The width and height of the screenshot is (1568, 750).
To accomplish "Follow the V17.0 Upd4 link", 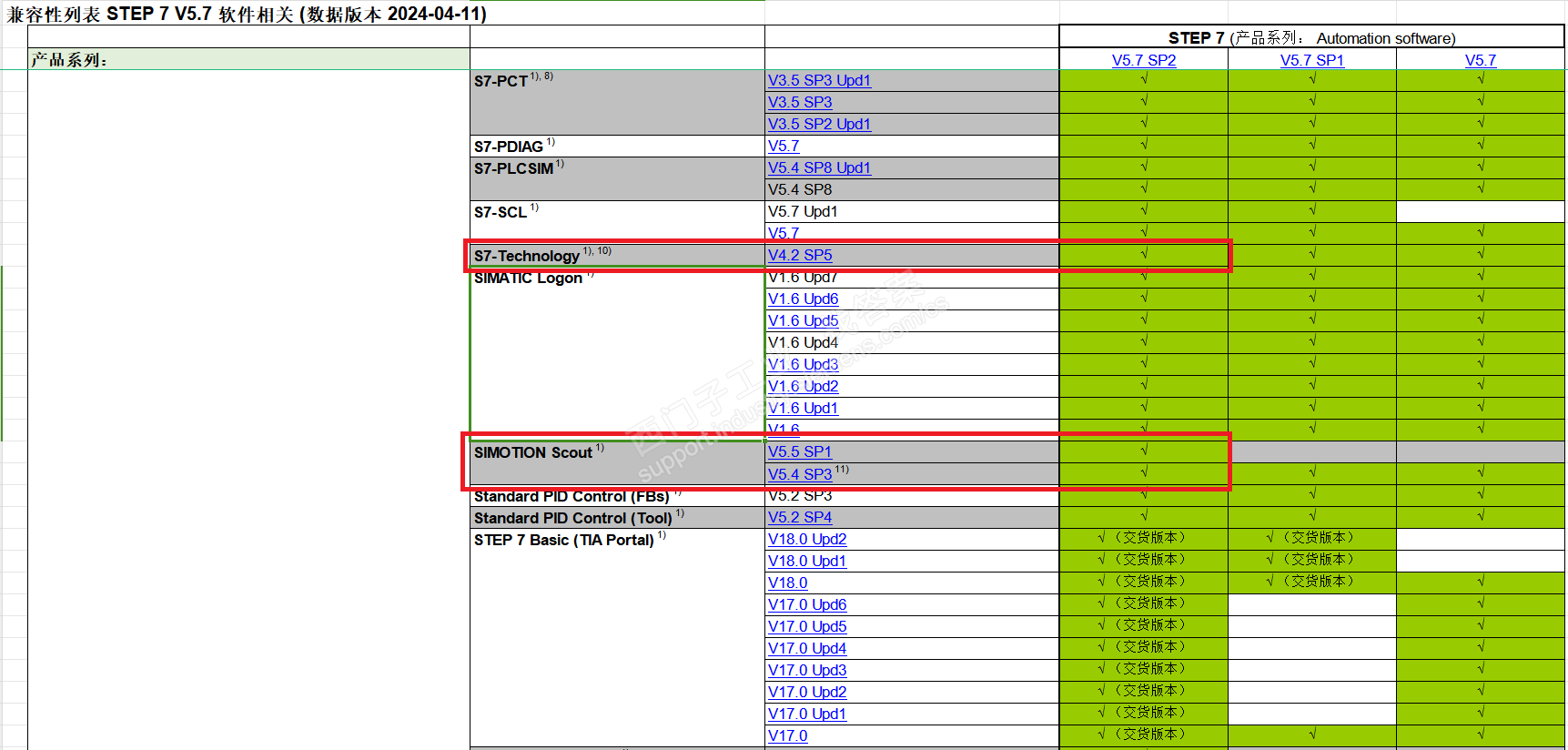I will [807, 648].
